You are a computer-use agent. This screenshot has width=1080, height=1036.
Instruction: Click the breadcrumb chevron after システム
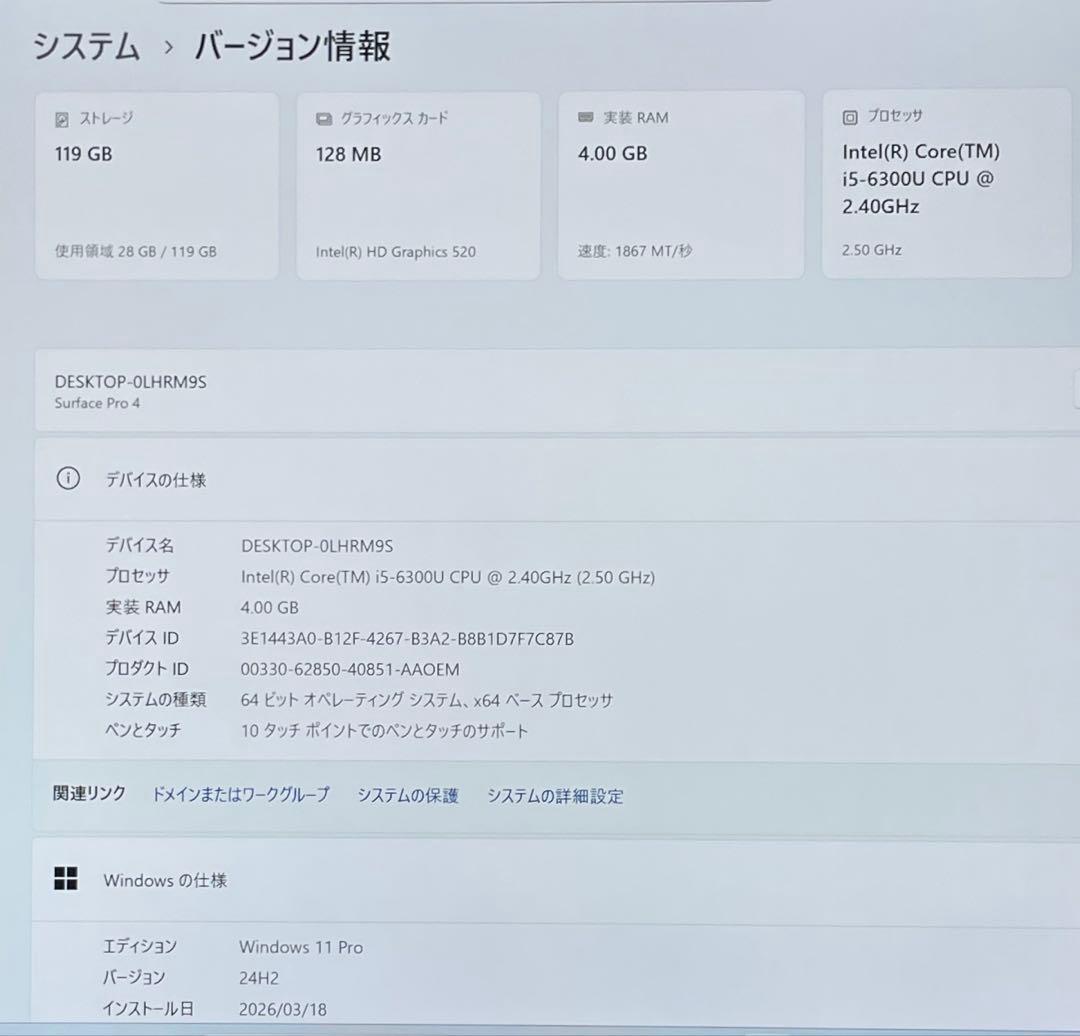click(x=169, y=48)
